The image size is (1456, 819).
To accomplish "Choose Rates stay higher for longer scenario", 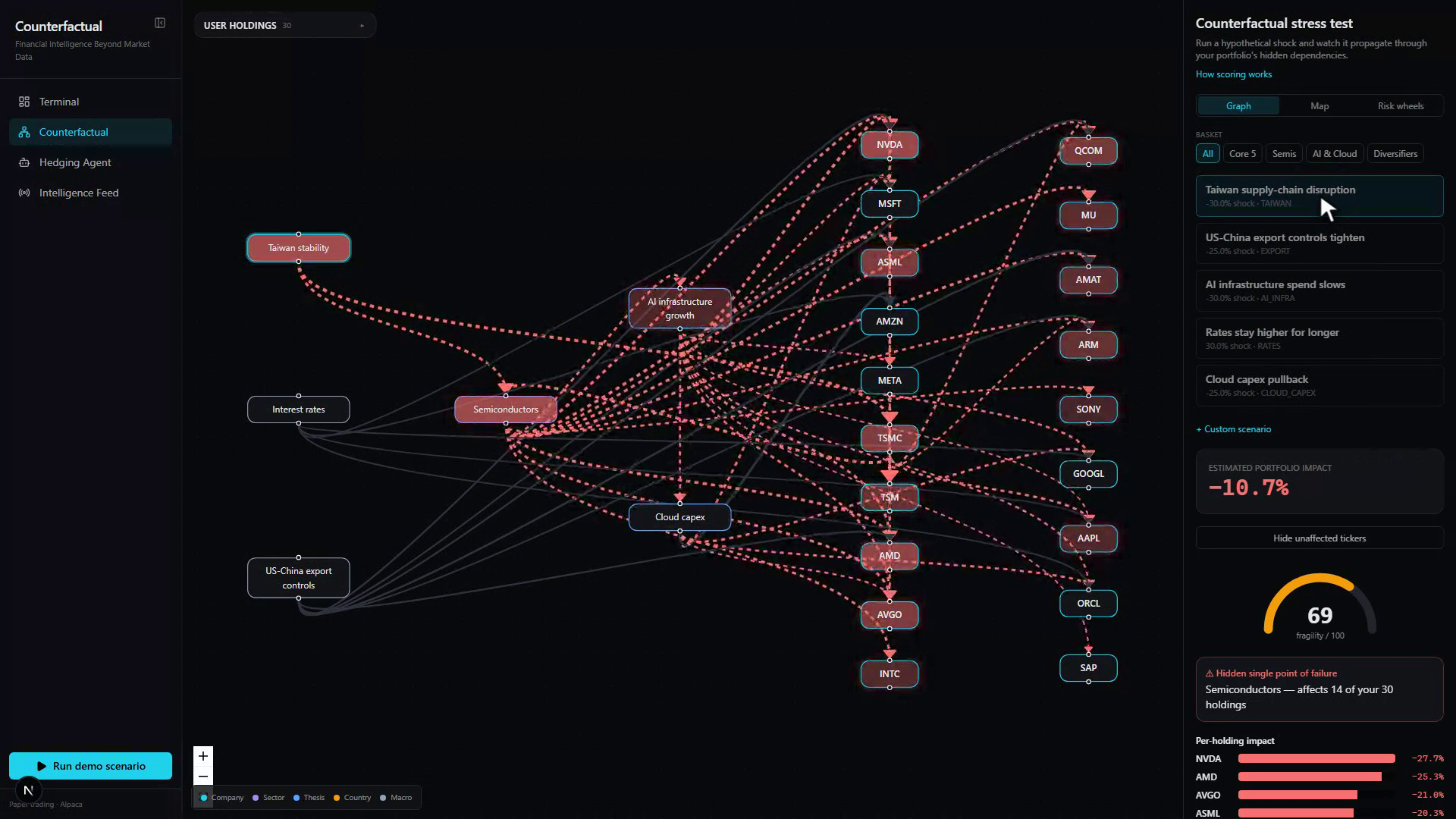I will 1319,338.
